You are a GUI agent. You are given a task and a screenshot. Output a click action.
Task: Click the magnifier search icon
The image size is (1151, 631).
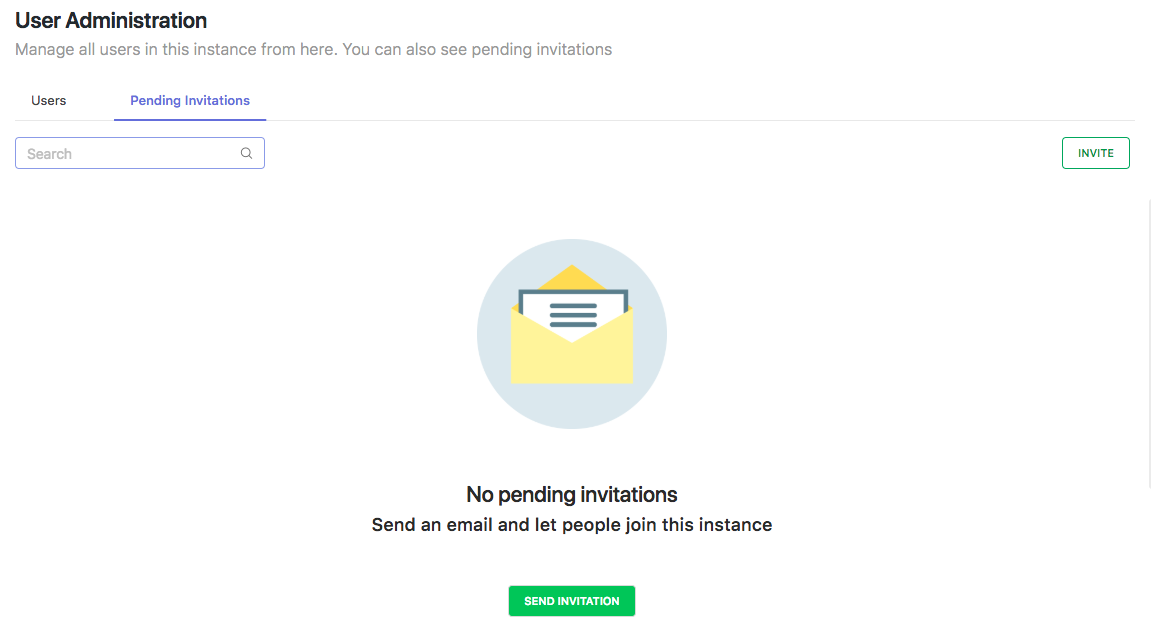247,153
